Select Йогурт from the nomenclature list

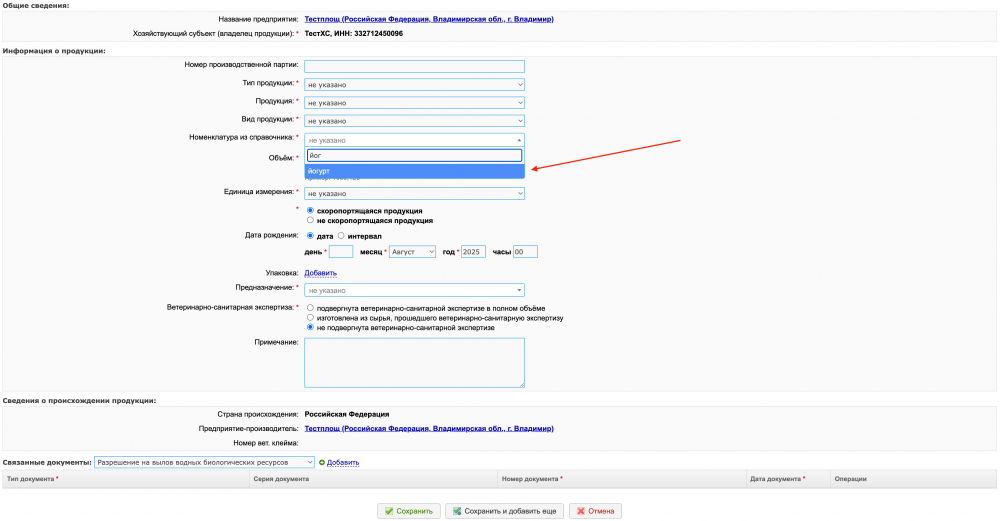414,171
